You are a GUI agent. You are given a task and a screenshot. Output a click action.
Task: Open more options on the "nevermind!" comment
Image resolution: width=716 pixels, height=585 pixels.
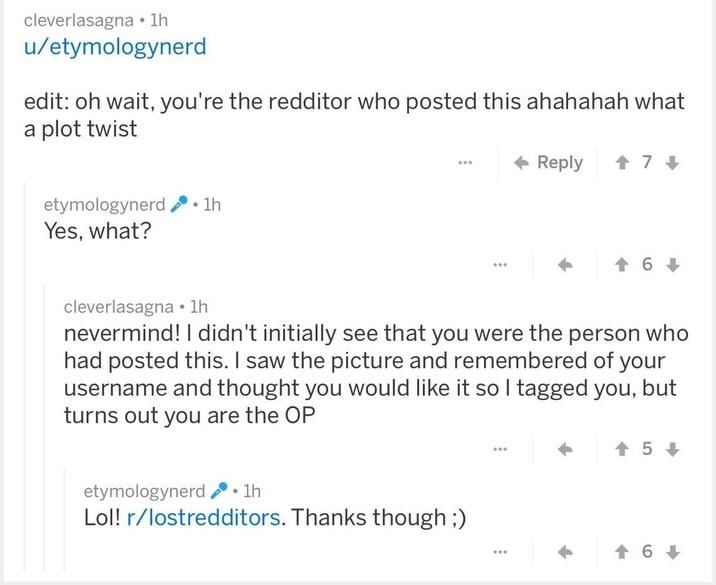[x=500, y=450]
